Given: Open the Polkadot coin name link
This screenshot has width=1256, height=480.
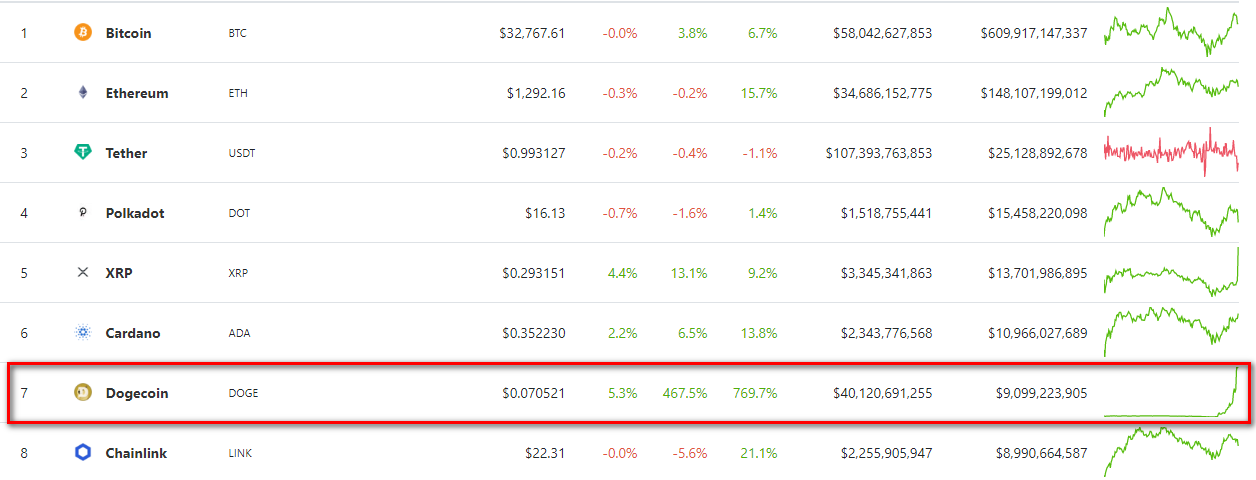Looking at the screenshot, I should click(135, 213).
